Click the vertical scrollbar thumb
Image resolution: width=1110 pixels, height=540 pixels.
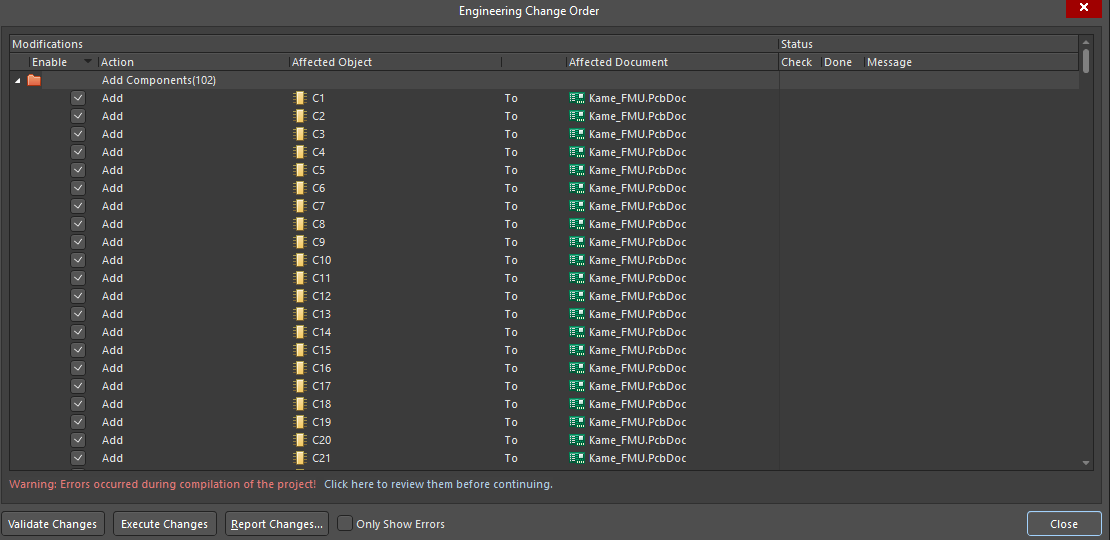(1087, 60)
